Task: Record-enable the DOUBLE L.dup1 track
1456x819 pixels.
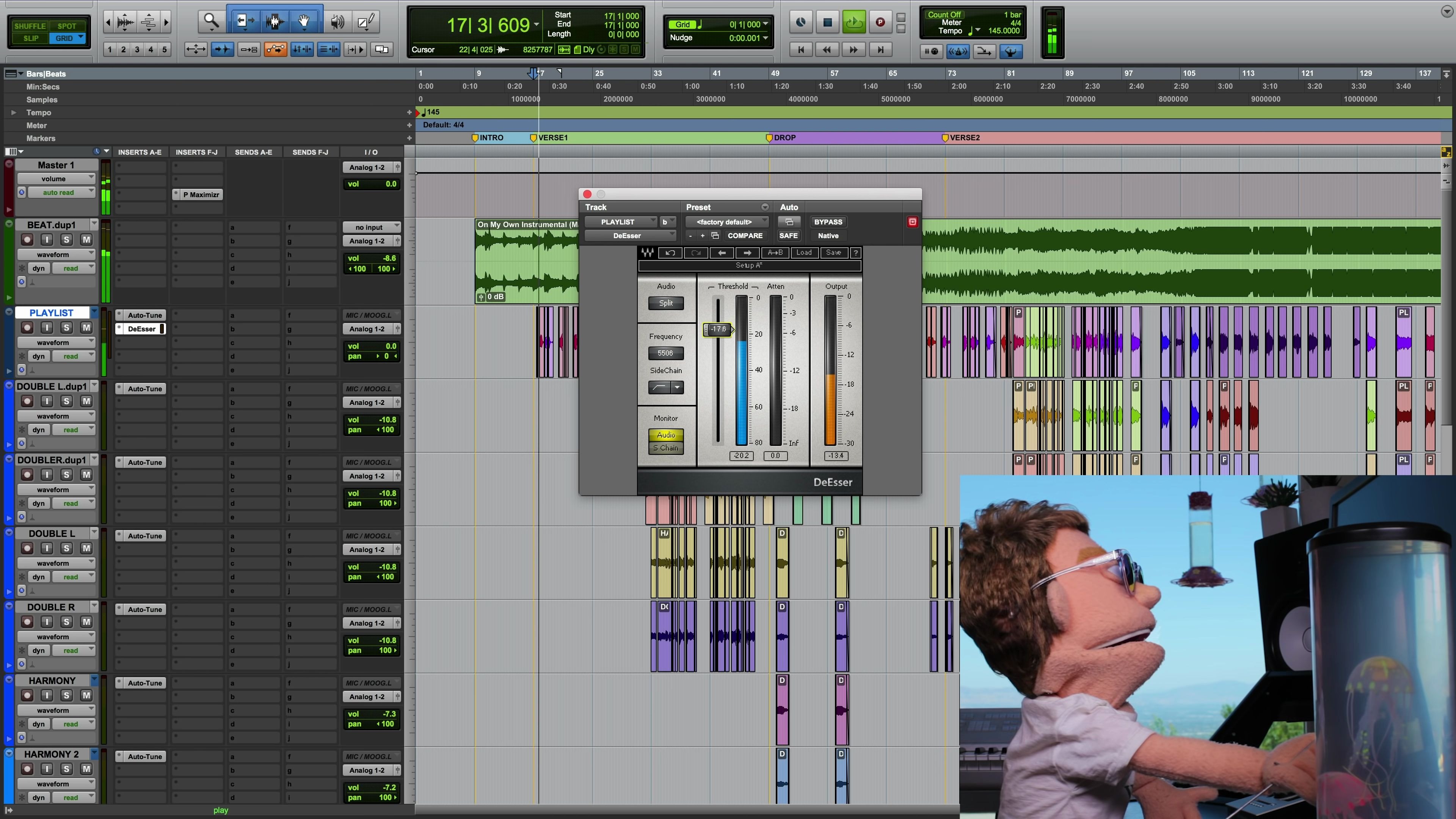Action: point(27,401)
